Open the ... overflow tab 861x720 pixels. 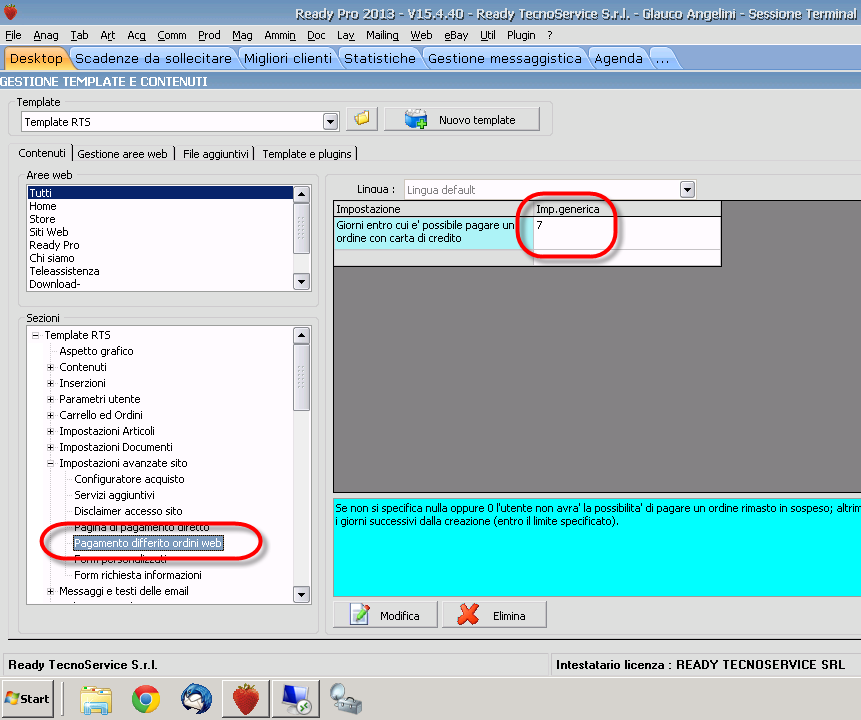pos(662,58)
